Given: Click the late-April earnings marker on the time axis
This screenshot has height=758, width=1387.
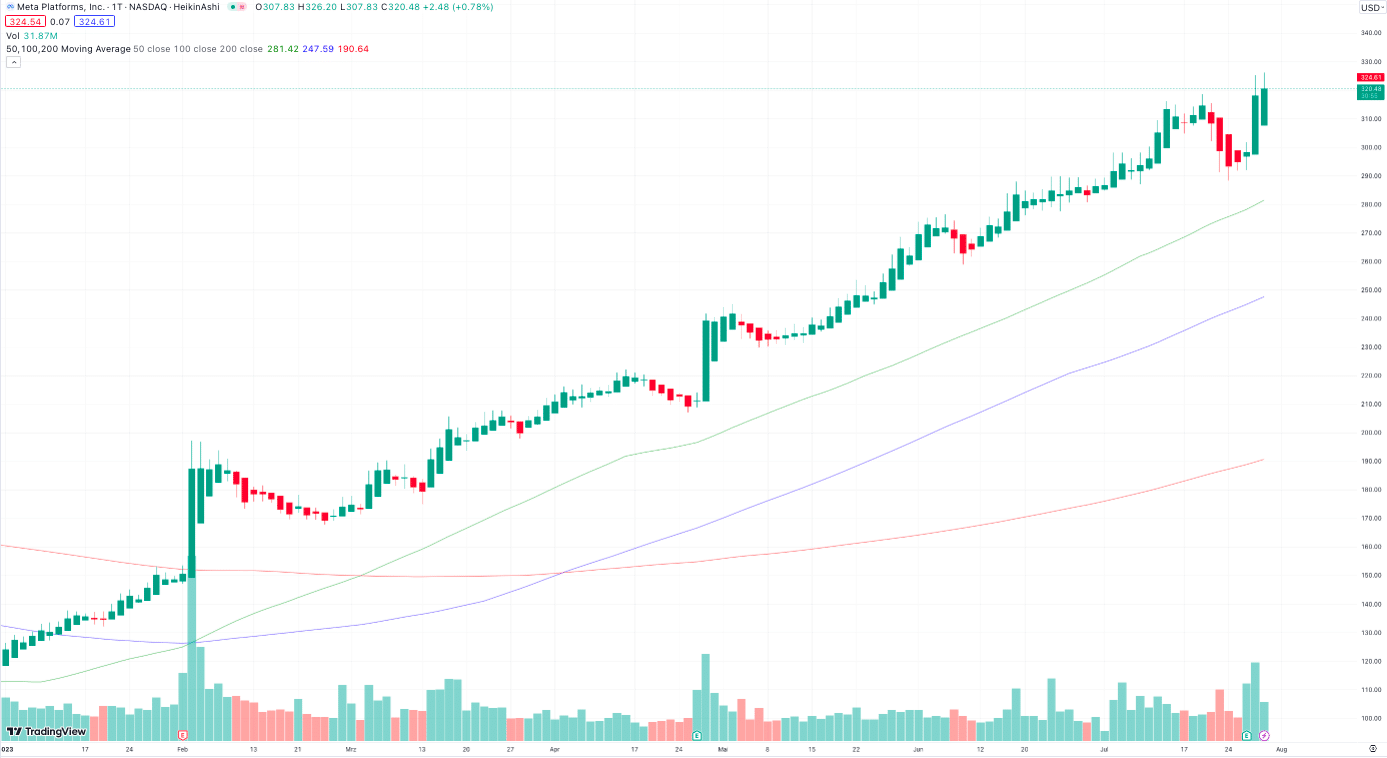Looking at the screenshot, I should click(x=696, y=736).
